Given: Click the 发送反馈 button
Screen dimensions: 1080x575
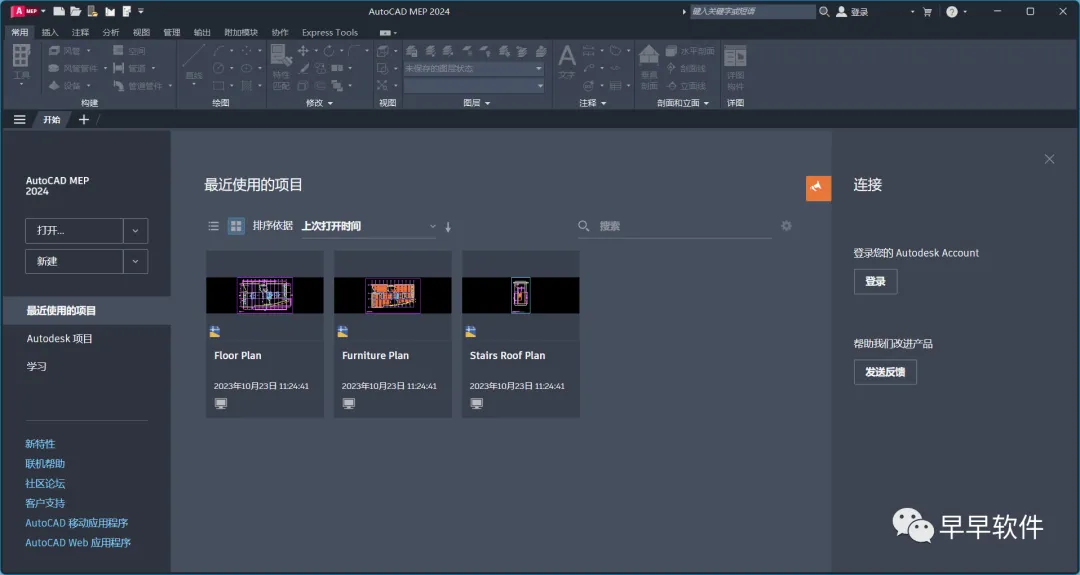Looking at the screenshot, I should [885, 372].
